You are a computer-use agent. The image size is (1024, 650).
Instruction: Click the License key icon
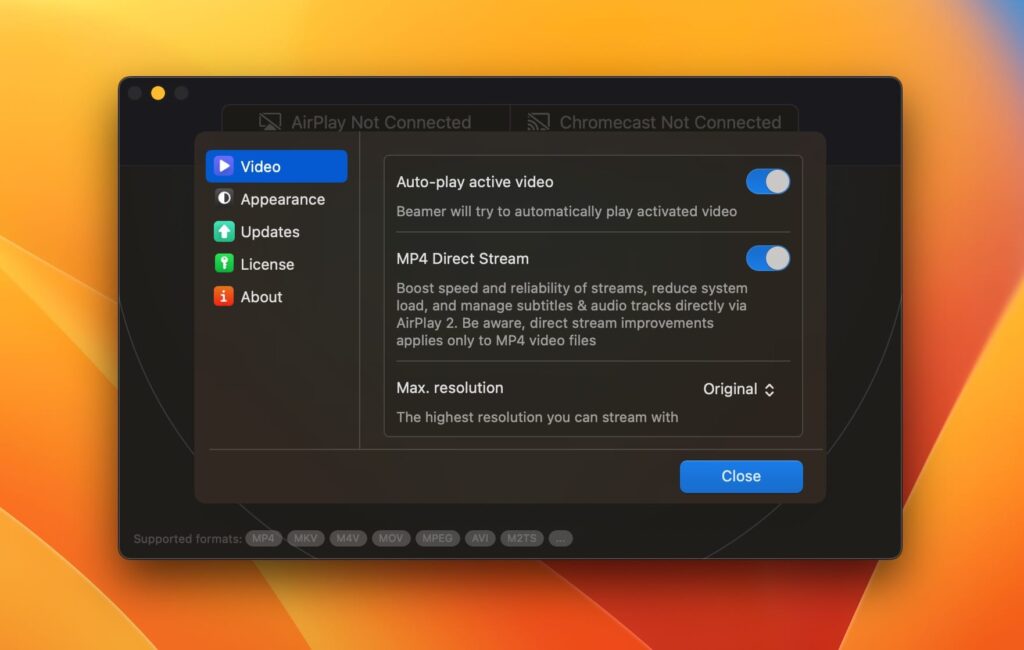[224, 264]
